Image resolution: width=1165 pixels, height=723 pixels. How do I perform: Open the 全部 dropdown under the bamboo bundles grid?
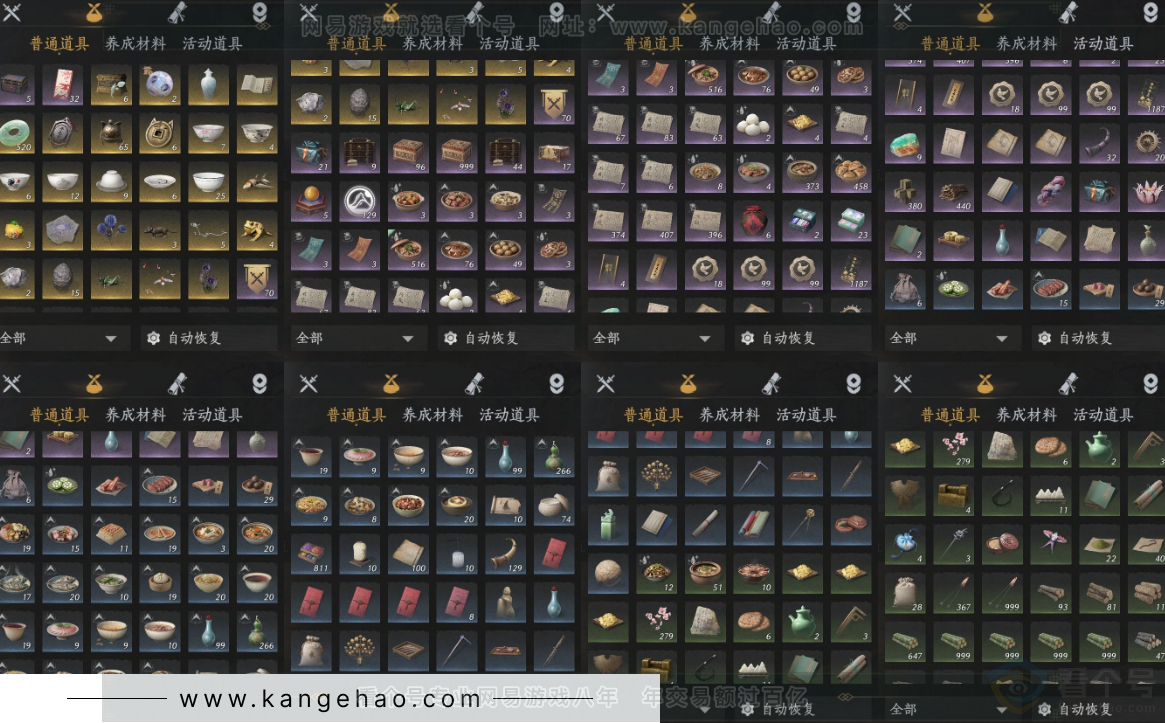950,709
